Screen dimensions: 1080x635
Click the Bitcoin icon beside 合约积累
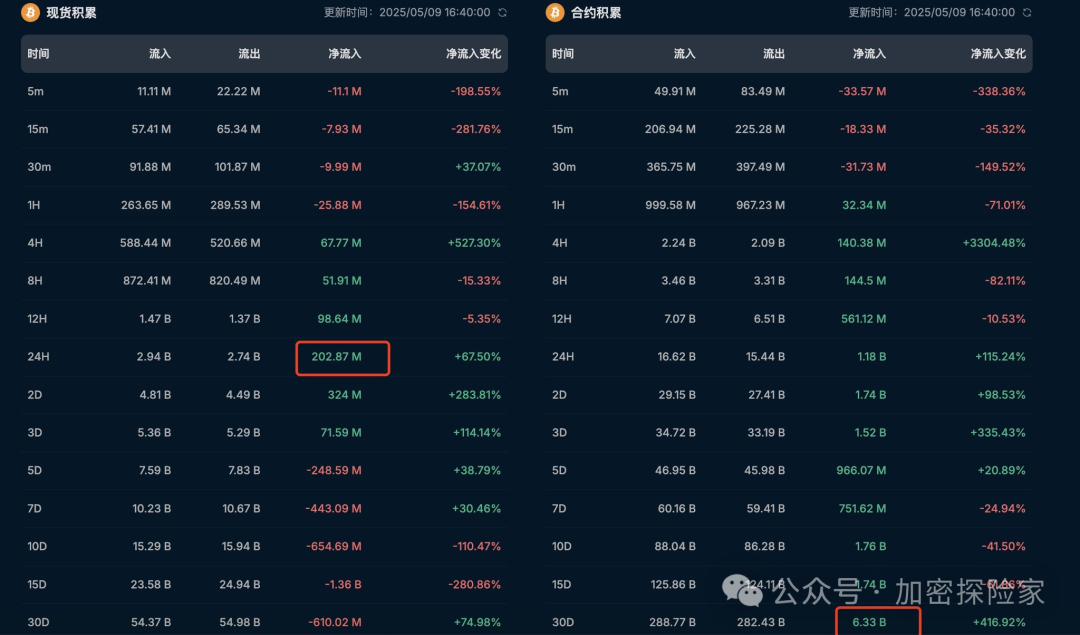(x=555, y=12)
